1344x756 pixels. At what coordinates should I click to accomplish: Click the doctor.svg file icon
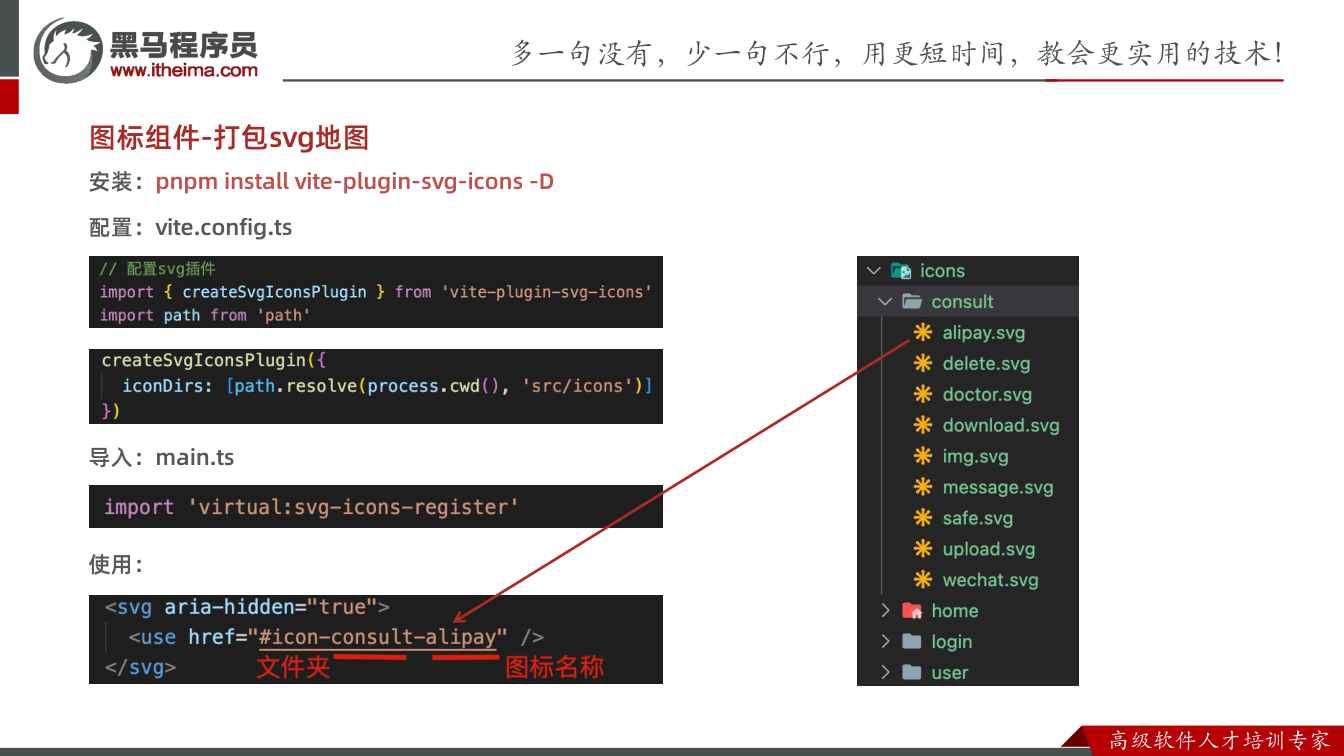point(923,395)
